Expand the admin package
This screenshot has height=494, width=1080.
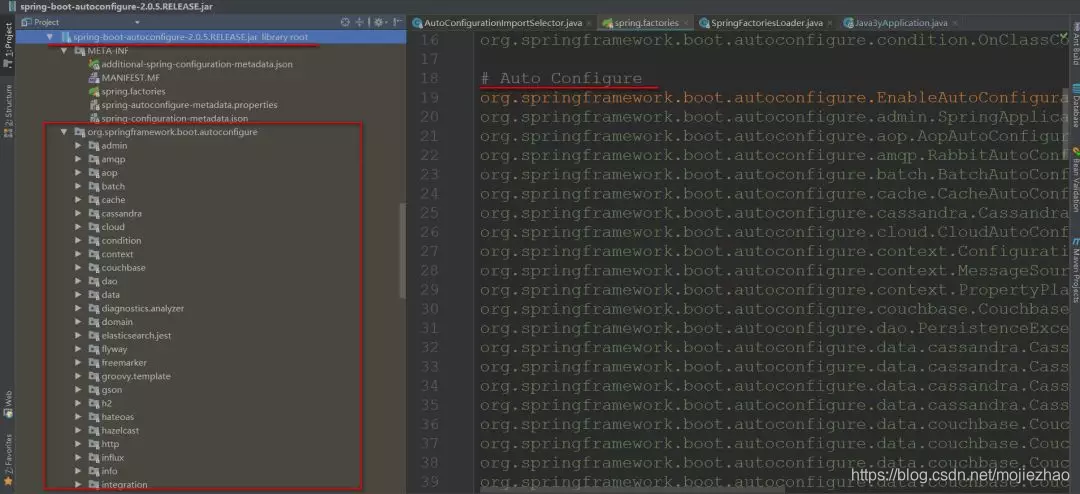(x=78, y=145)
